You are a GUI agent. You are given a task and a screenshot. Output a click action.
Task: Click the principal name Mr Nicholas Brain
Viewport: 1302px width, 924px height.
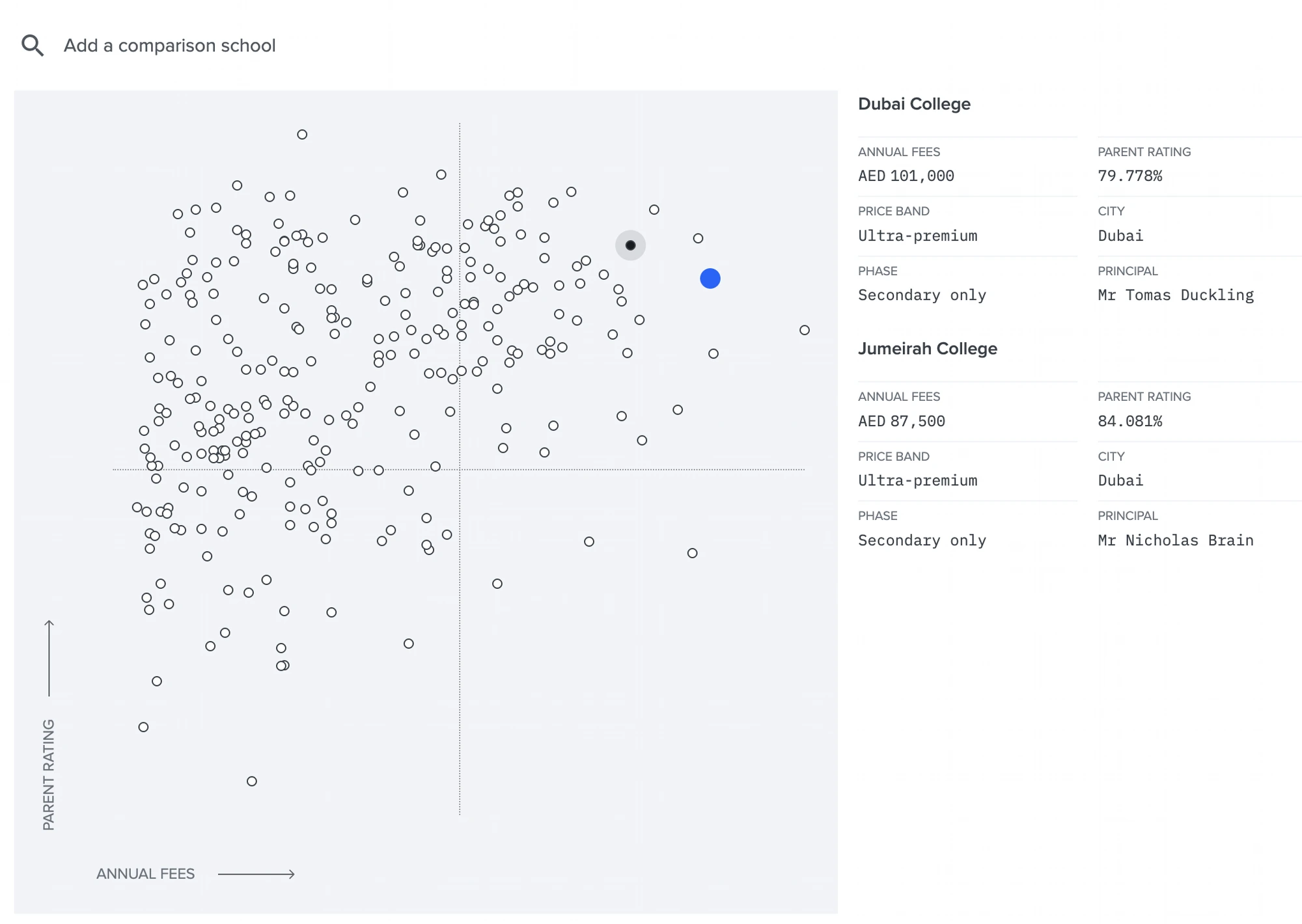pos(1176,540)
